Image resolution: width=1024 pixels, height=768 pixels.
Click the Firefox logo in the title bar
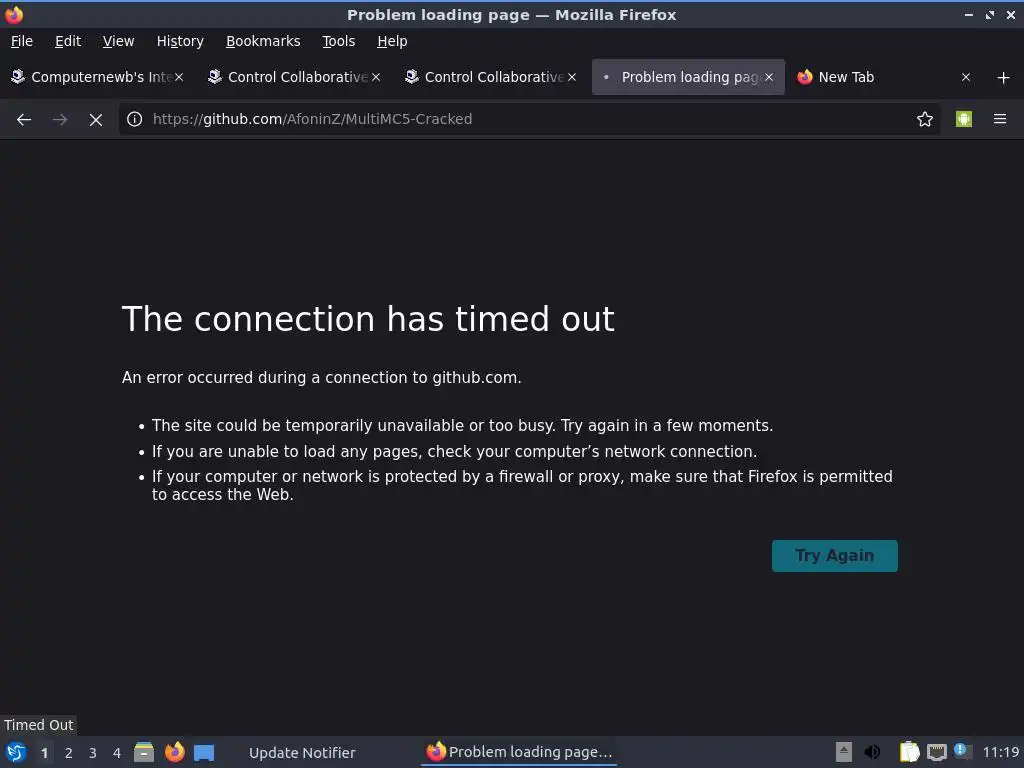tap(14, 14)
